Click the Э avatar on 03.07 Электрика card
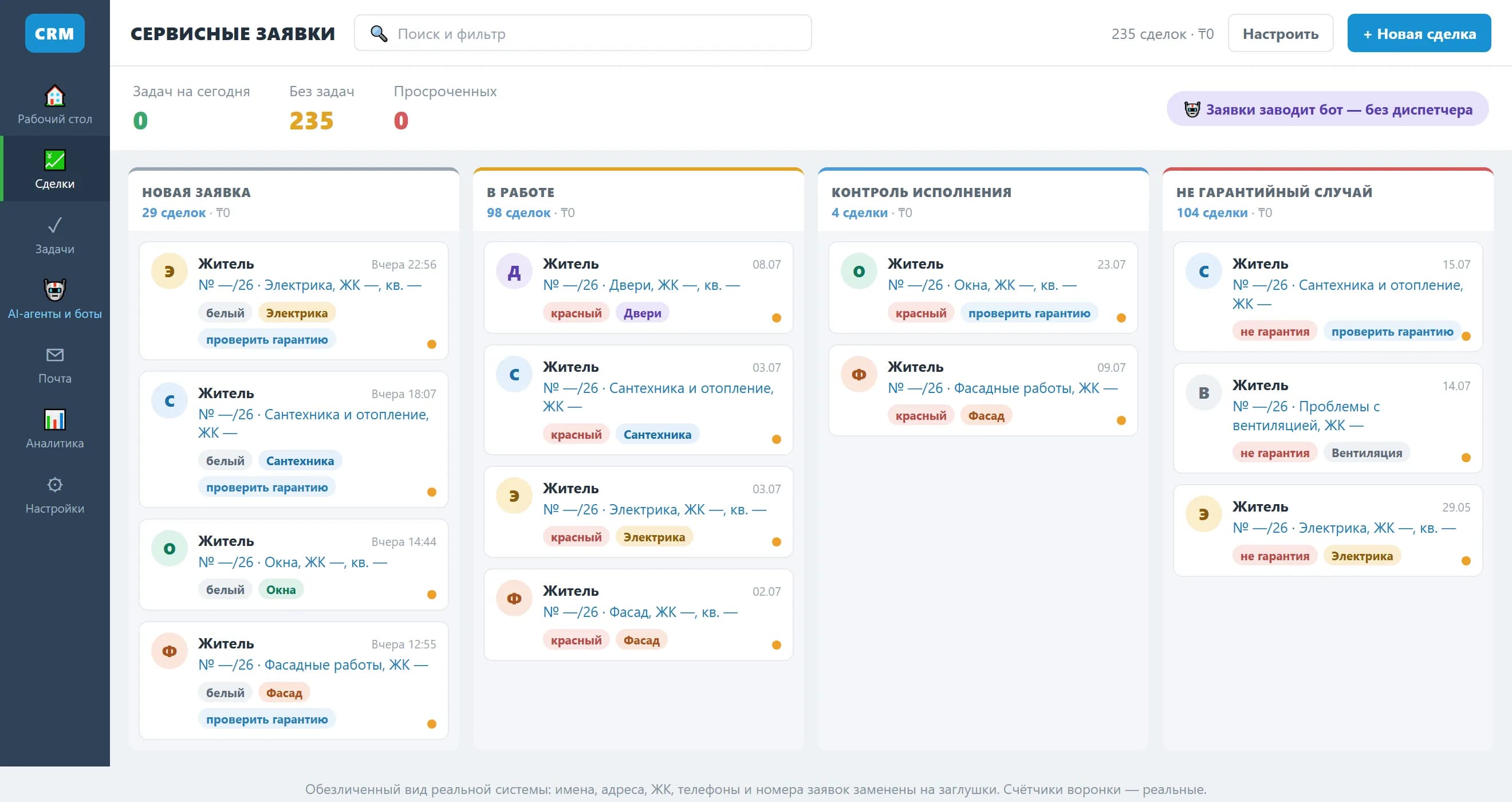Screen dimensions: 1512x802 click(x=514, y=496)
